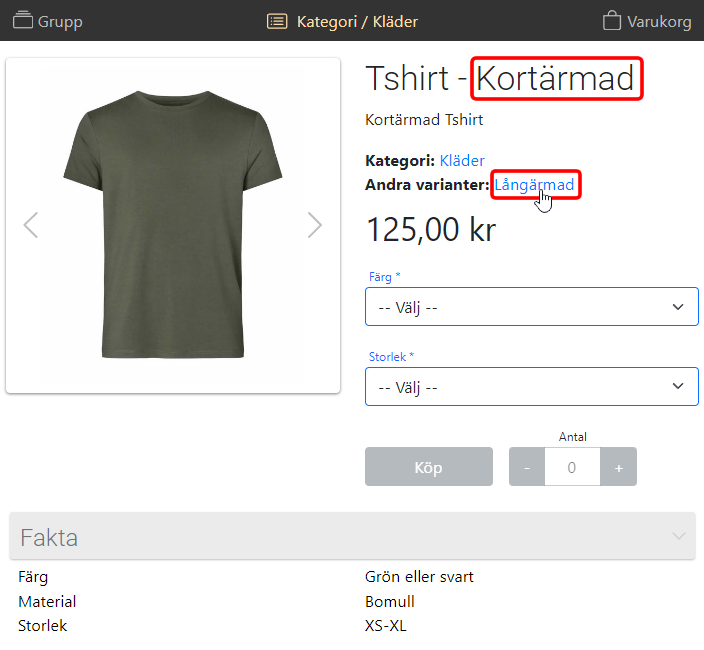The height and width of the screenshot is (650, 704).
Task: Open the Färg selection dropdown
Action: 531,307
